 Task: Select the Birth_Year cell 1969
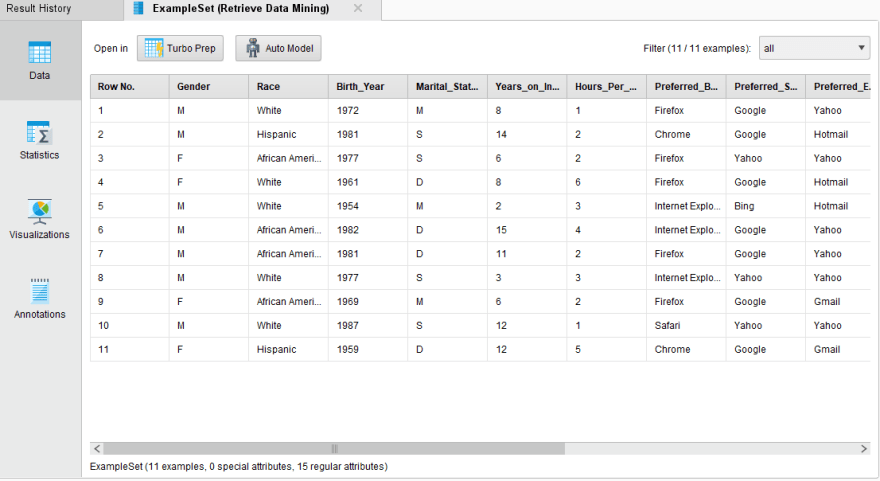tap(368, 301)
